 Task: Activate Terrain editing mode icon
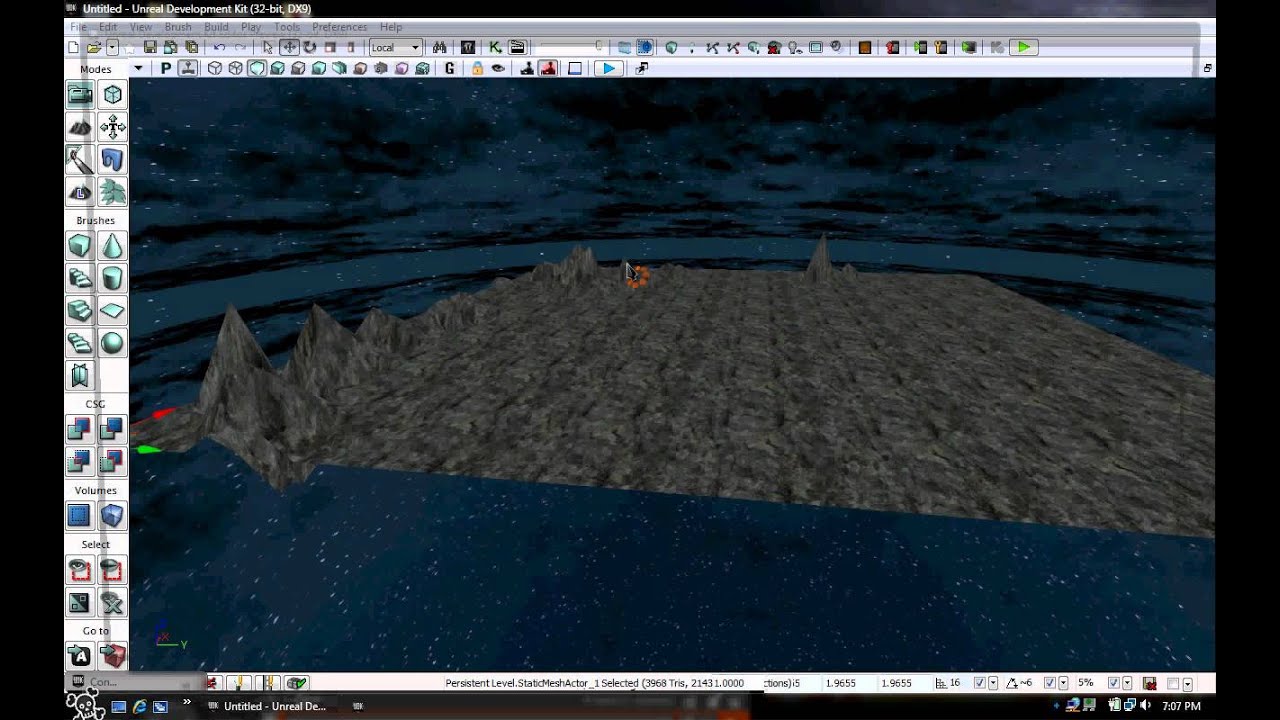pyautogui.click(x=80, y=127)
